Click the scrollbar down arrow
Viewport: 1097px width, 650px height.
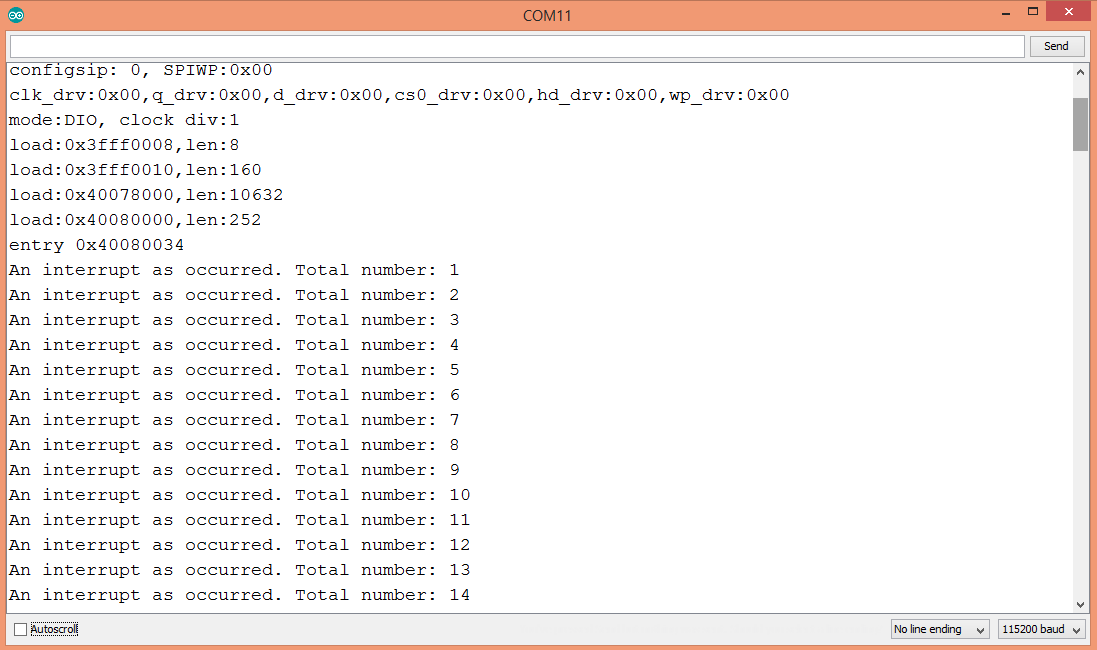pos(1081,603)
